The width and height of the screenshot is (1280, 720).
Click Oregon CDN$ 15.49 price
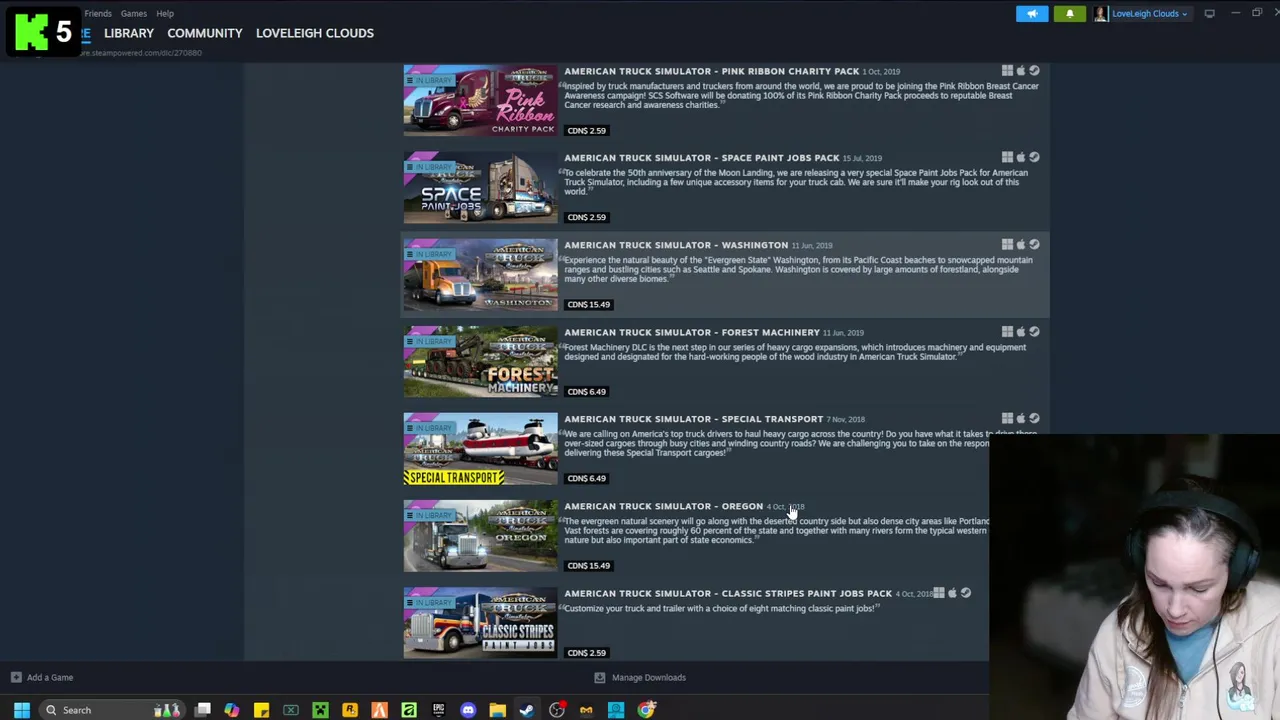[589, 566]
